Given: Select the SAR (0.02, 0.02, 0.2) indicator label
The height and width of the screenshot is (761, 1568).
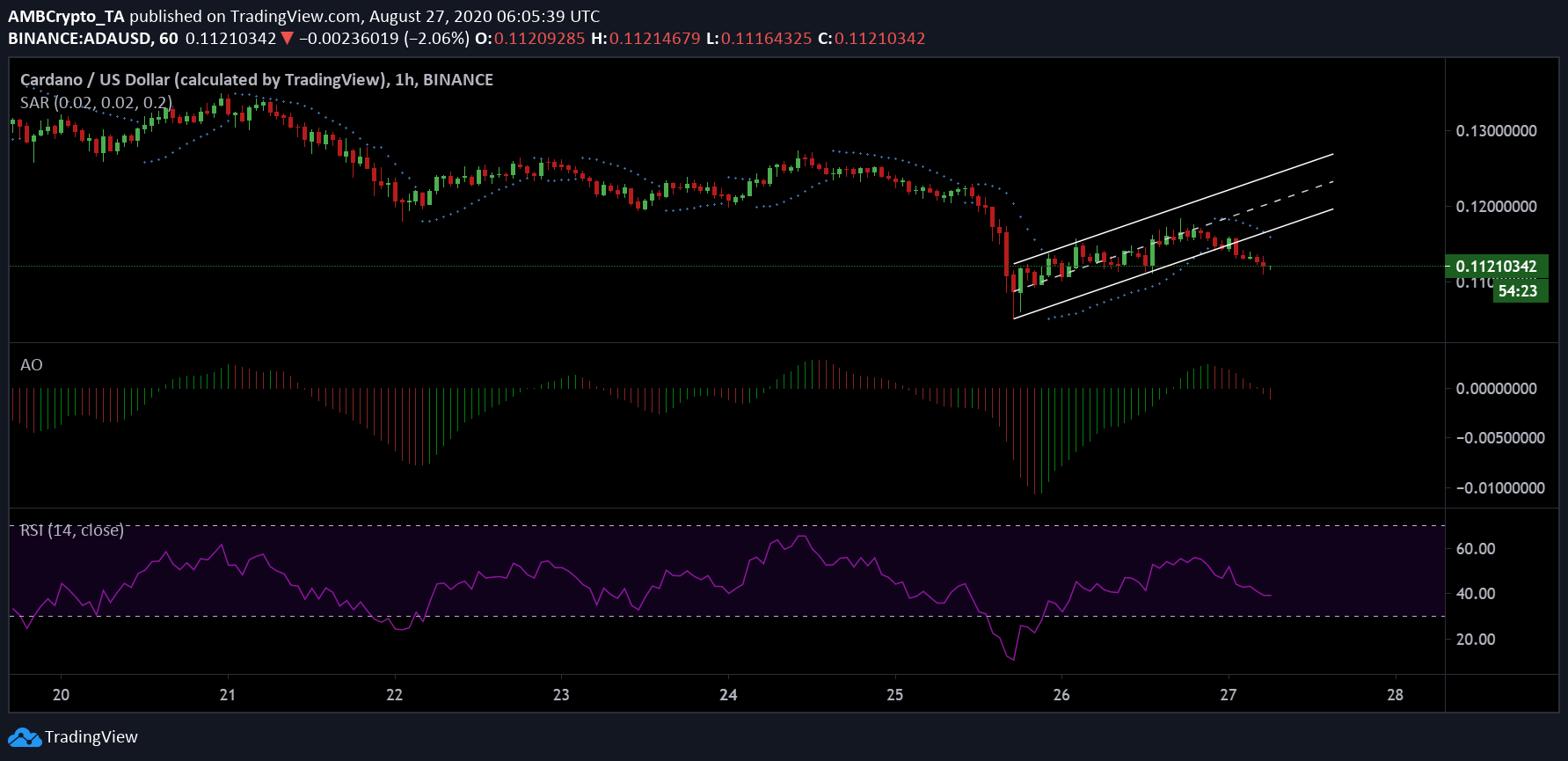Looking at the screenshot, I should click(x=96, y=103).
